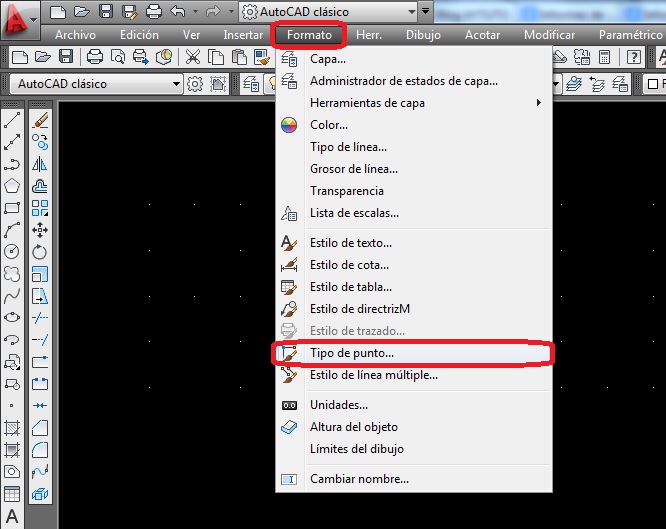Expand the quick access customization arrow
The image size is (666, 529).
point(426,11)
